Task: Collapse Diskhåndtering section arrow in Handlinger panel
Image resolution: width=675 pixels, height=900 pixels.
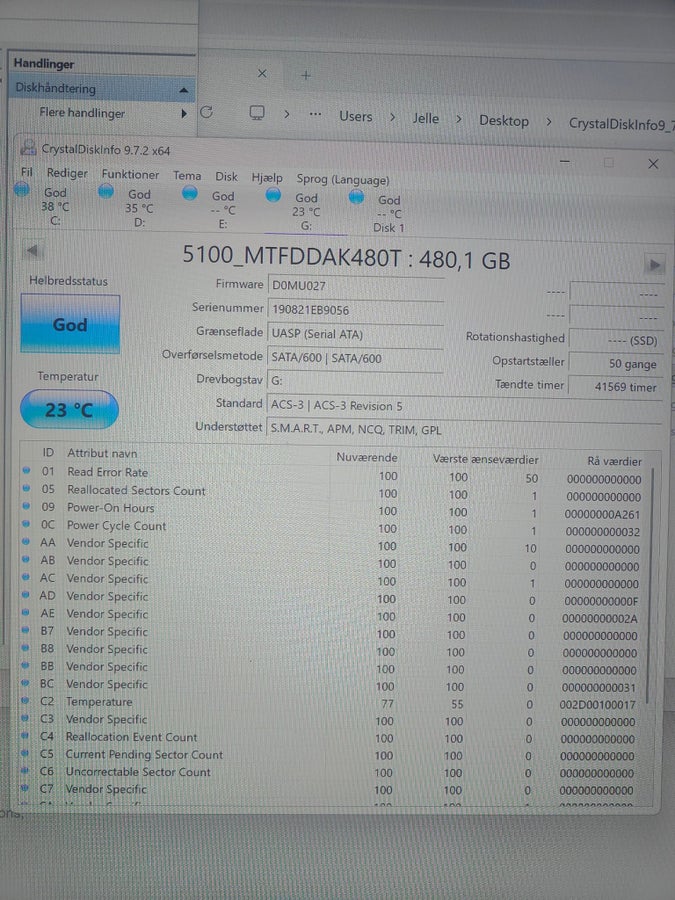Action: click(183, 90)
